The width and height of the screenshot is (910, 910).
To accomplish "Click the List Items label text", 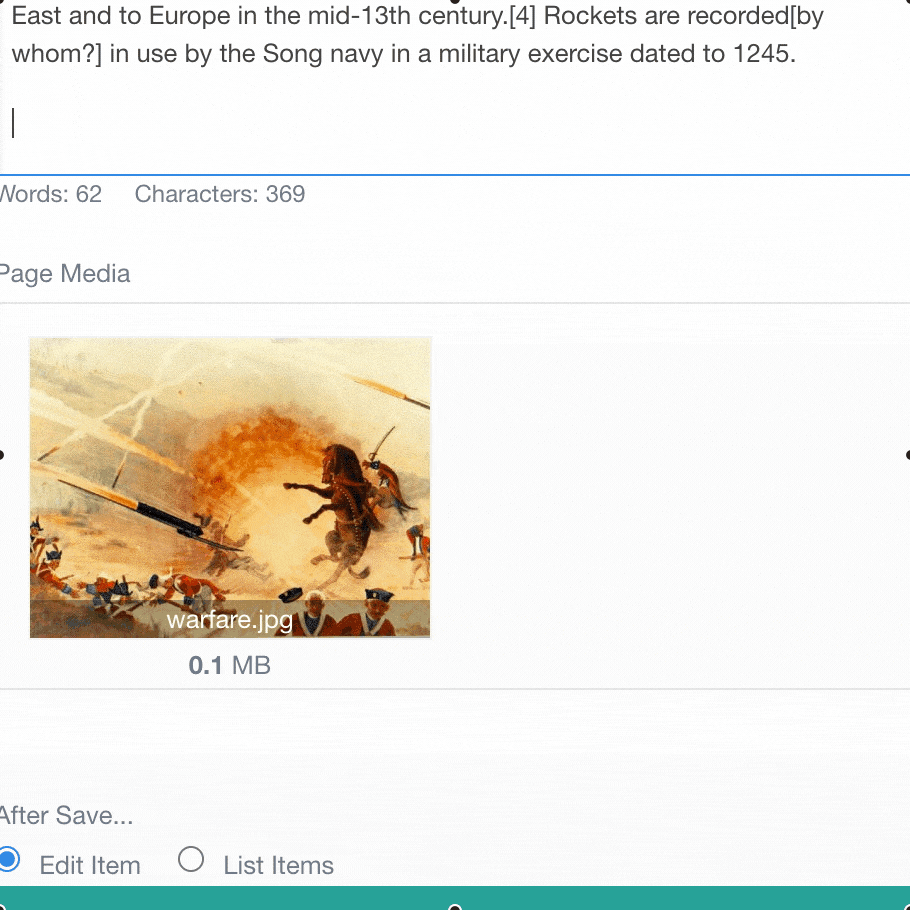I will pyautogui.click(x=279, y=865).
